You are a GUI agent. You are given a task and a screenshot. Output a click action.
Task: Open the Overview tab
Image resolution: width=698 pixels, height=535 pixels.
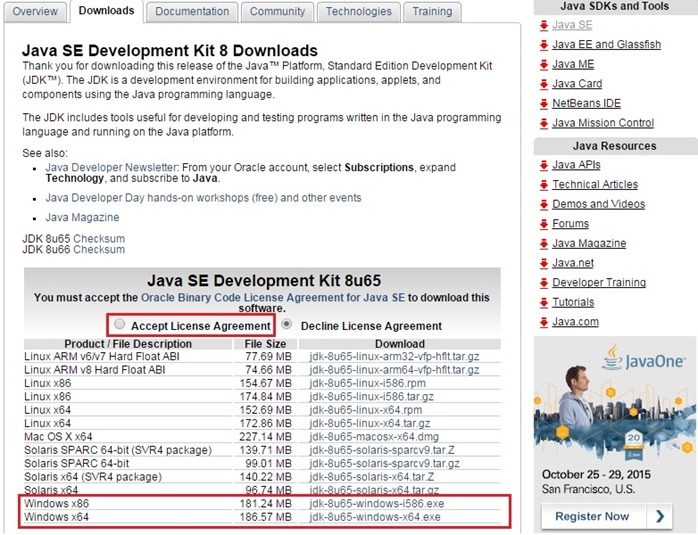(35, 12)
